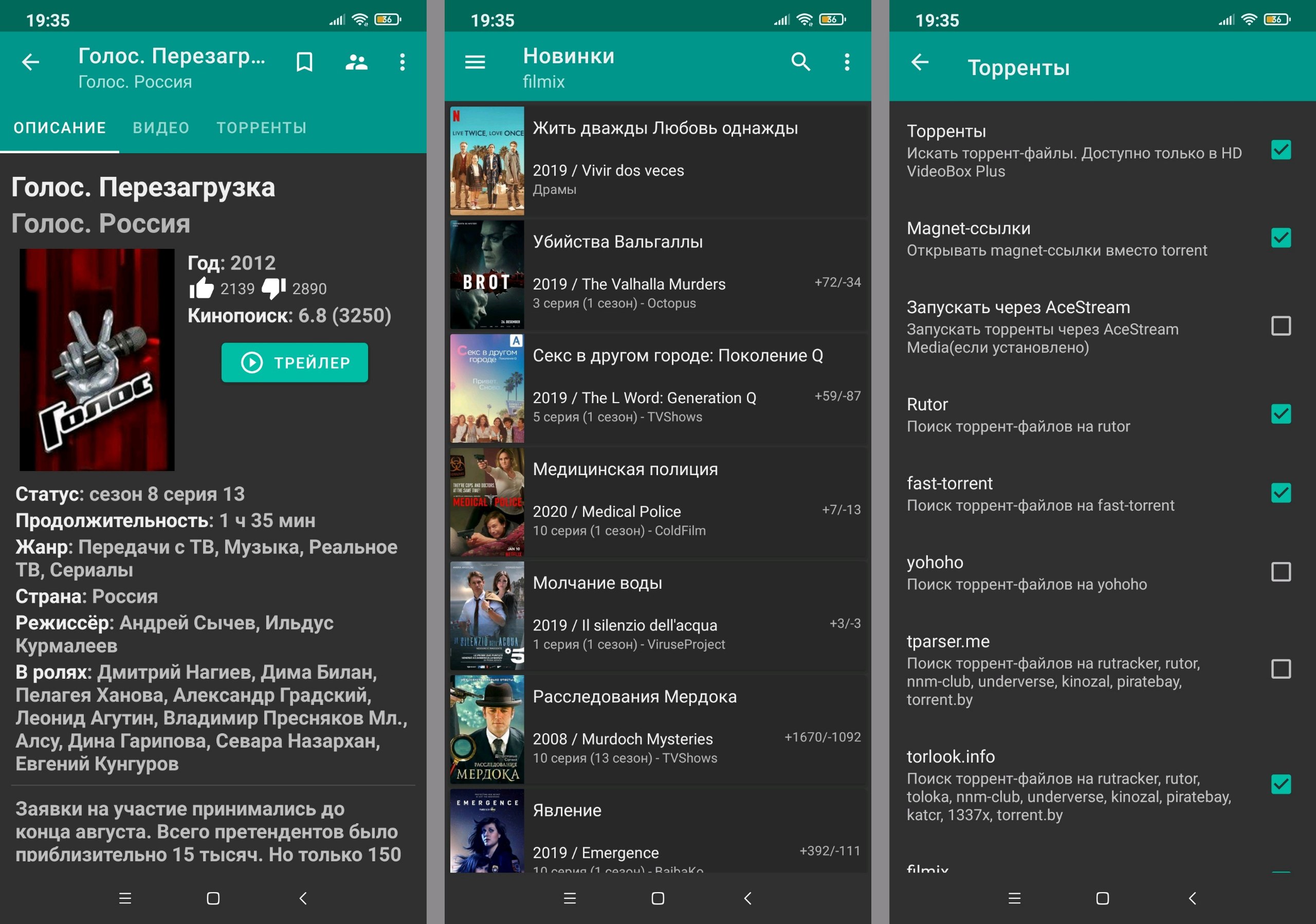Go back from Торренты settings
Viewport: 1316px width, 924px height.
[x=919, y=62]
